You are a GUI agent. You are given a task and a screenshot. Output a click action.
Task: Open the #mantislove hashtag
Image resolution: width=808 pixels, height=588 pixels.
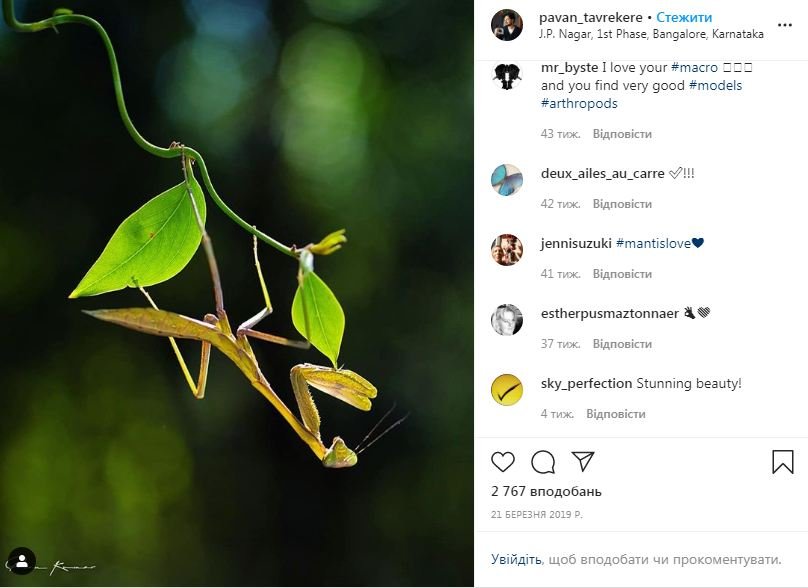(653, 243)
